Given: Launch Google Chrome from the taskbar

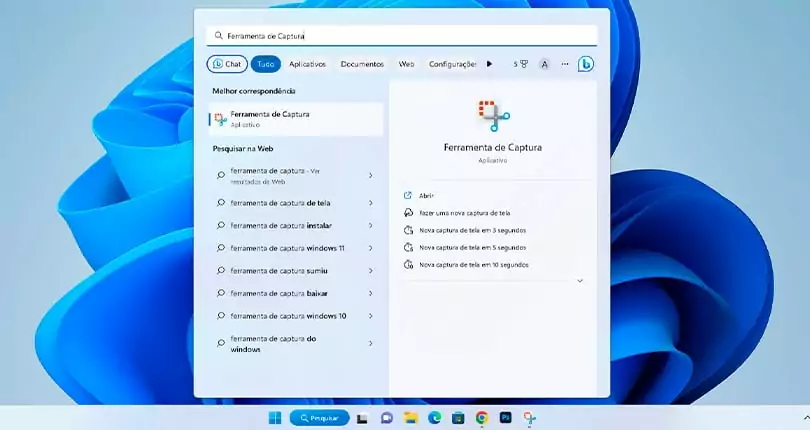Looking at the screenshot, I should 482,418.
